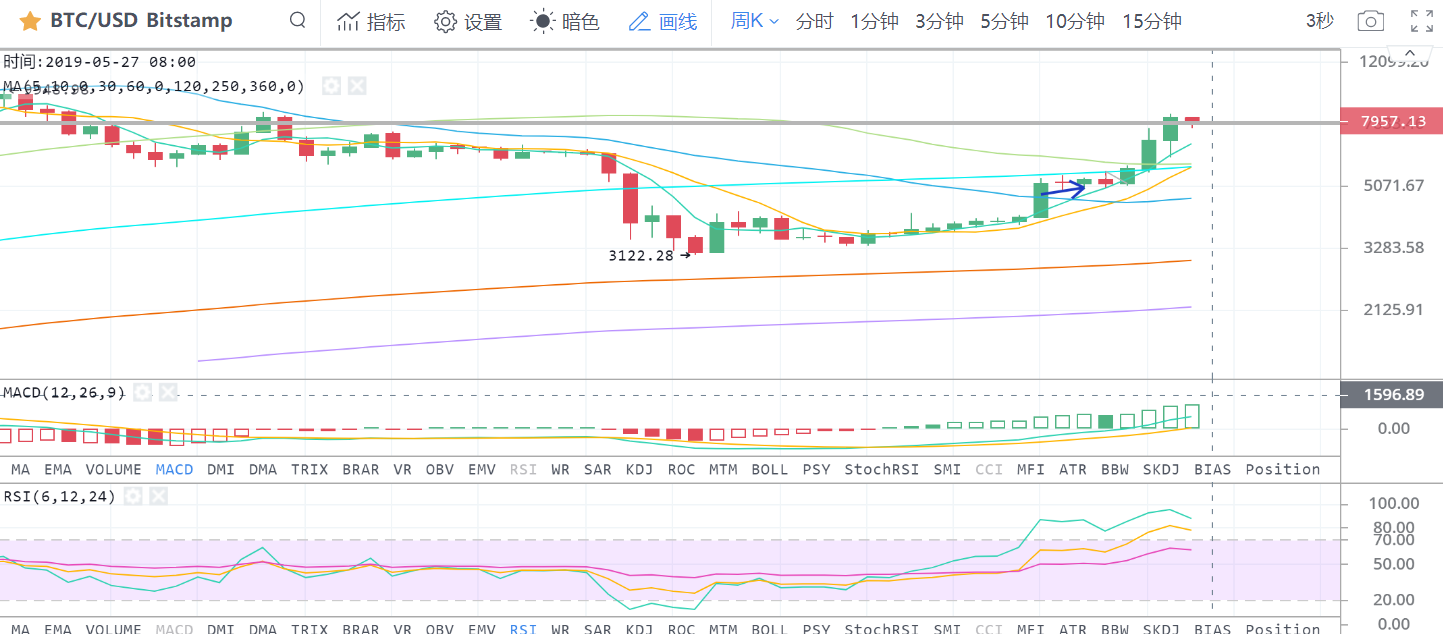The image size is (1443, 634).
Task: Expand the 周K period dropdown
Action: pyautogui.click(x=755, y=21)
